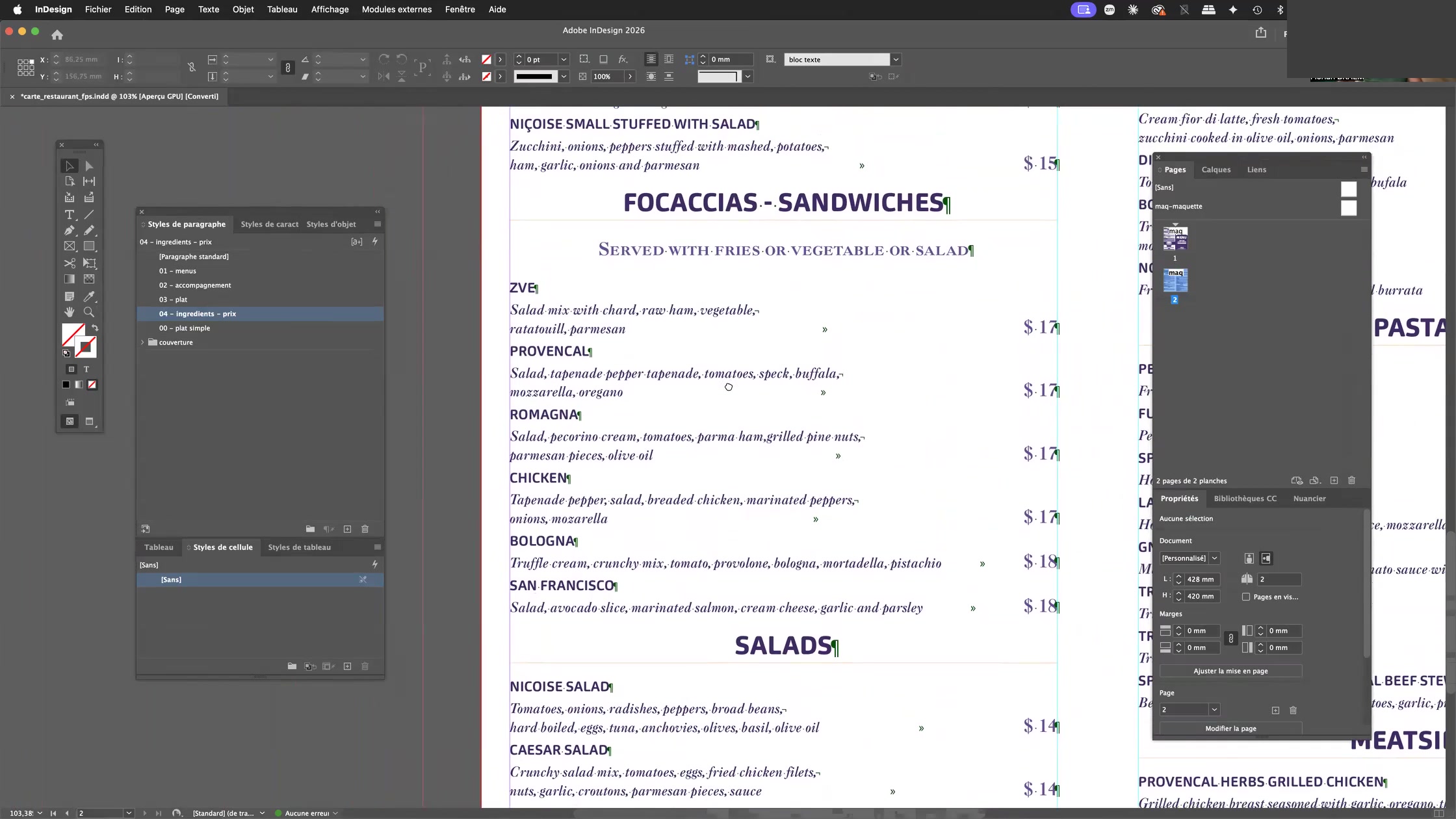Open zoom level dropdown in status bar
Image resolution: width=1456 pixels, height=819 pixels.
pos(40,813)
